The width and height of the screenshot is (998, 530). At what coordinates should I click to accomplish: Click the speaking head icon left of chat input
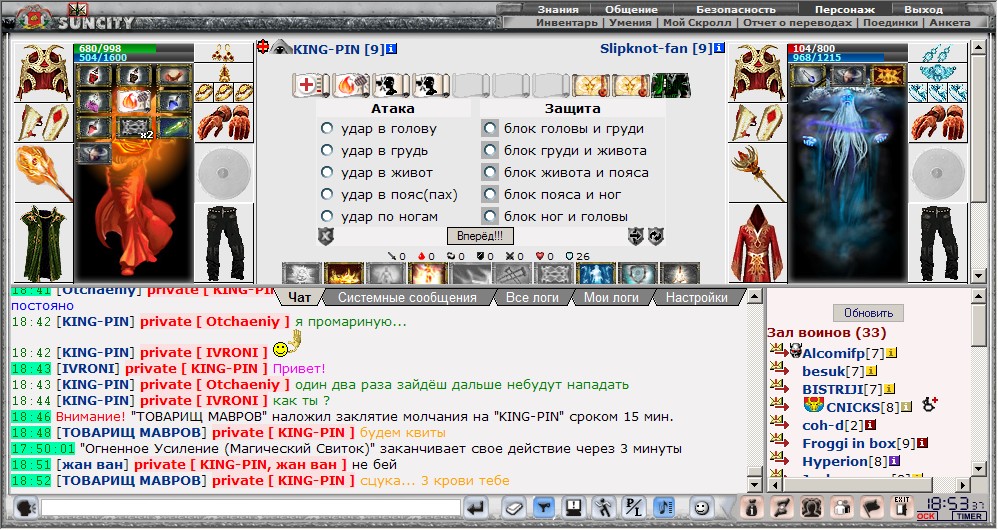[x=25, y=508]
